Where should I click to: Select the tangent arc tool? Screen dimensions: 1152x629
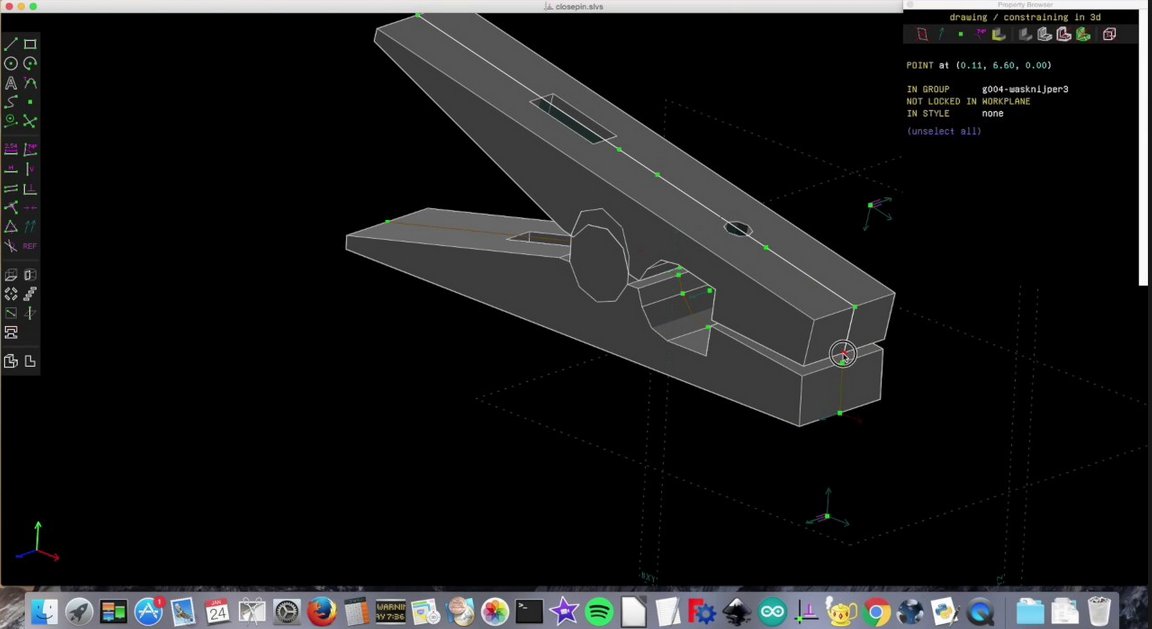pyautogui.click(x=30, y=82)
